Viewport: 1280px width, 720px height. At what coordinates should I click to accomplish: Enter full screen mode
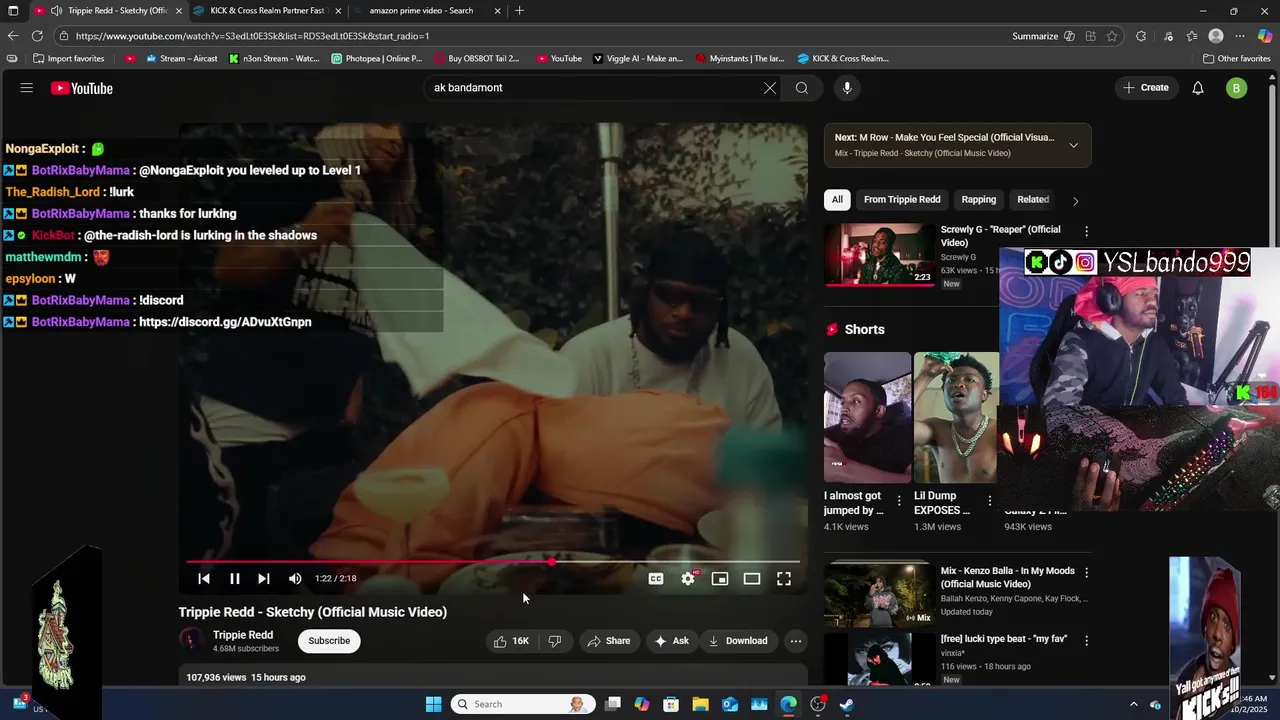click(784, 578)
